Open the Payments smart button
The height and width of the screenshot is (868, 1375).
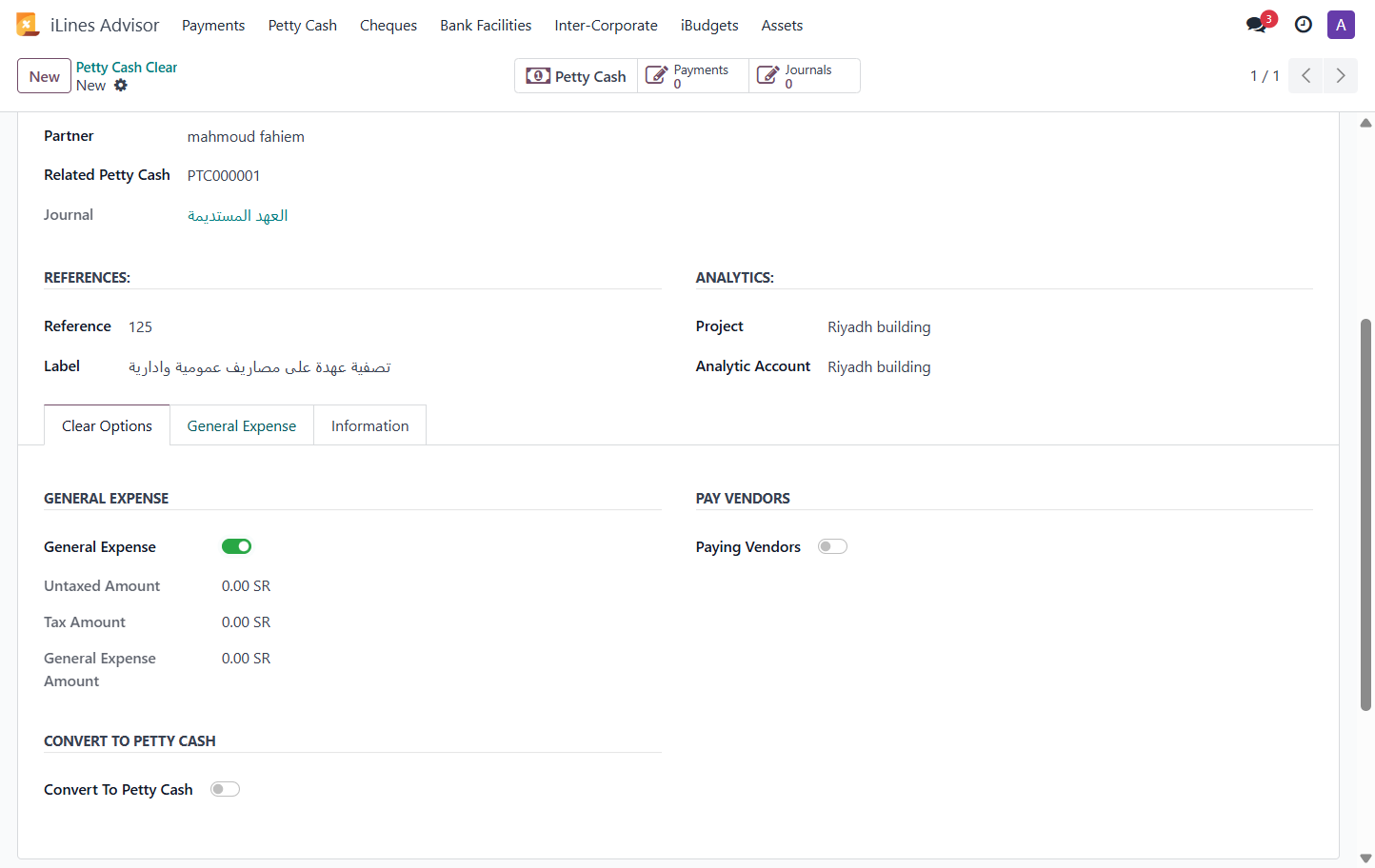693,76
